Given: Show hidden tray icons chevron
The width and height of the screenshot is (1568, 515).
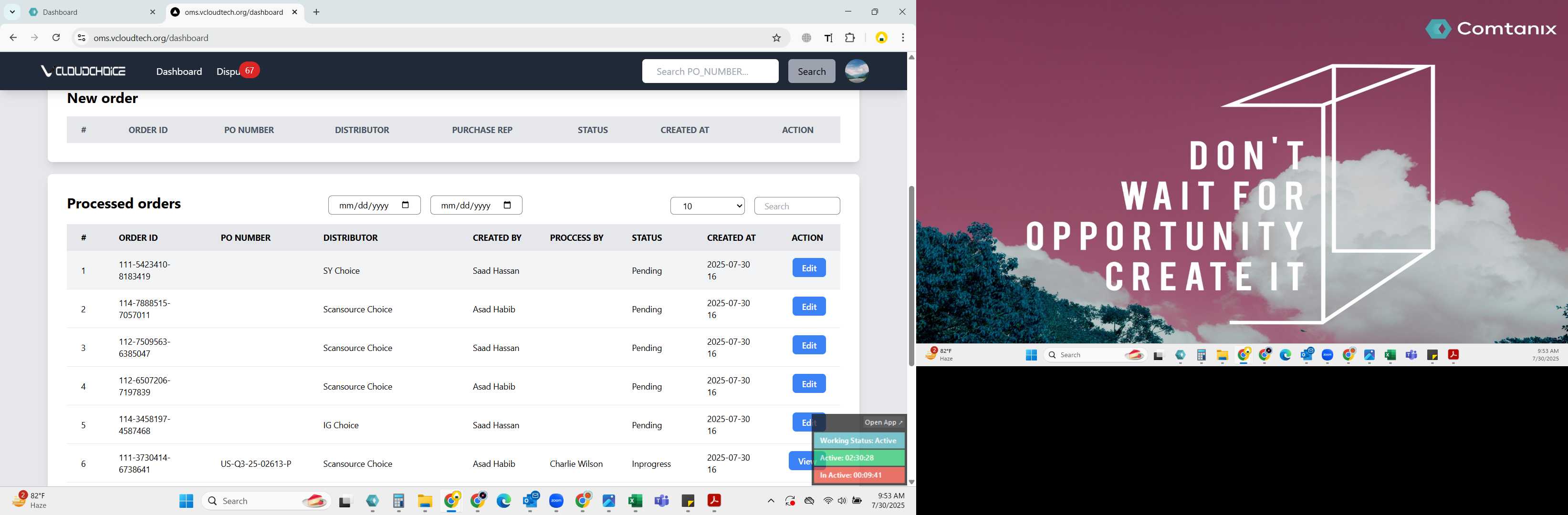Looking at the screenshot, I should pos(771,500).
